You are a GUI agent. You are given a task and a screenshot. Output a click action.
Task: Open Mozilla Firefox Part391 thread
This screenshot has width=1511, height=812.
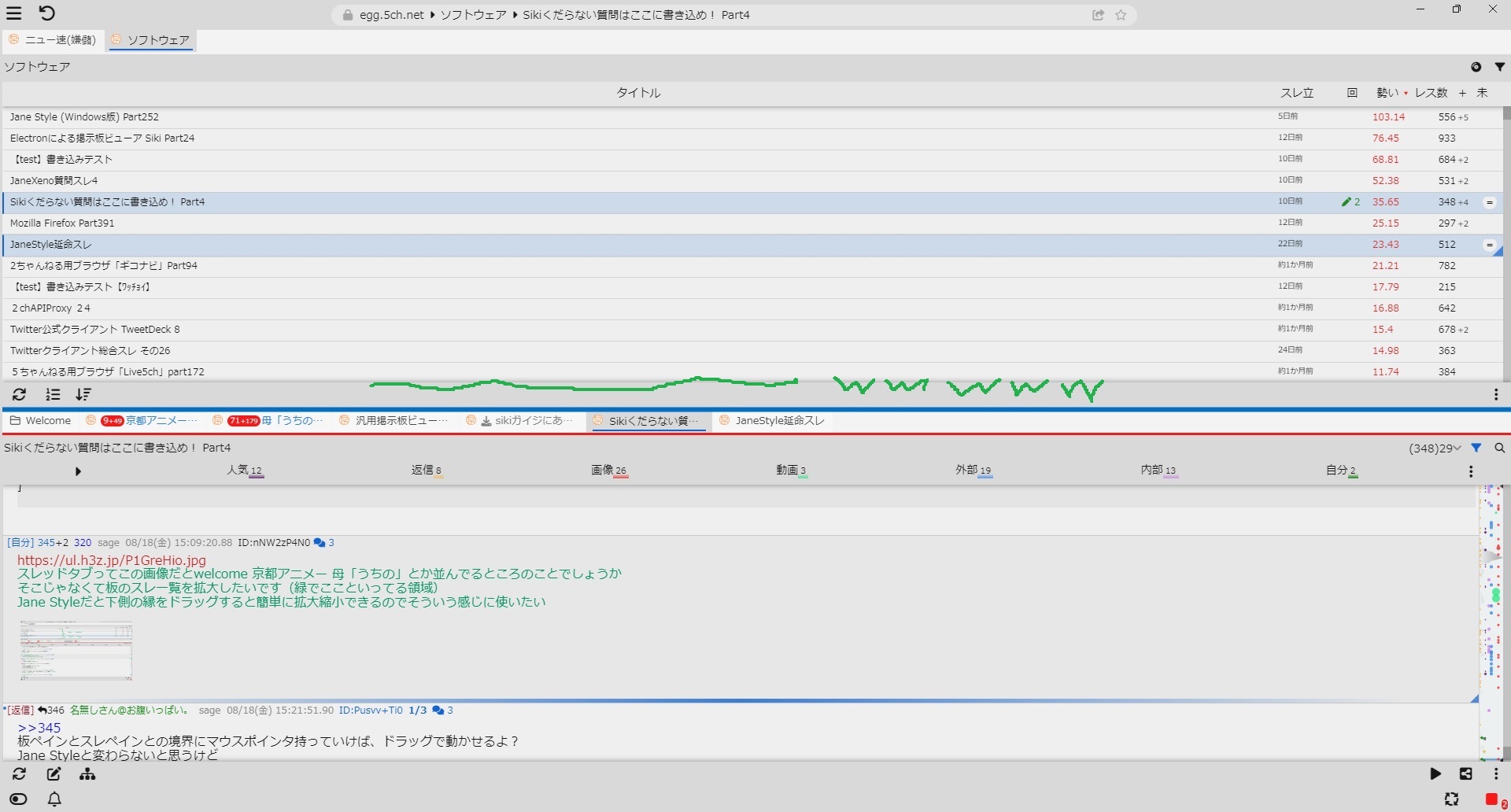coord(62,223)
